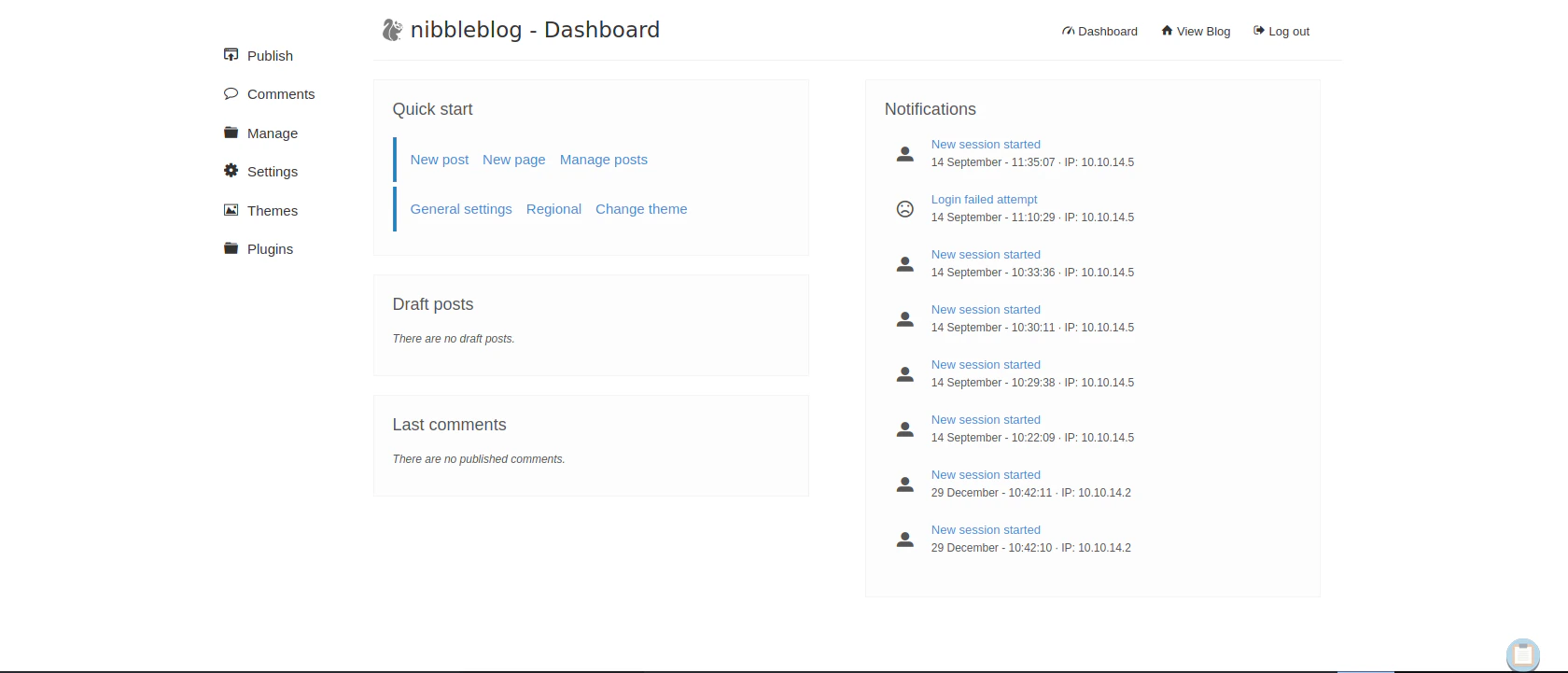Click the View Blog home icon

[1167, 31]
